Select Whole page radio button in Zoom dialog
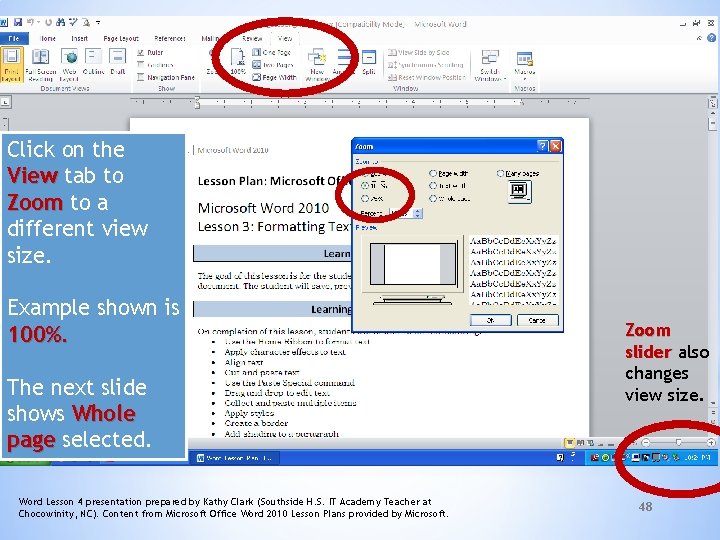The height and width of the screenshot is (540, 720). click(x=433, y=198)
